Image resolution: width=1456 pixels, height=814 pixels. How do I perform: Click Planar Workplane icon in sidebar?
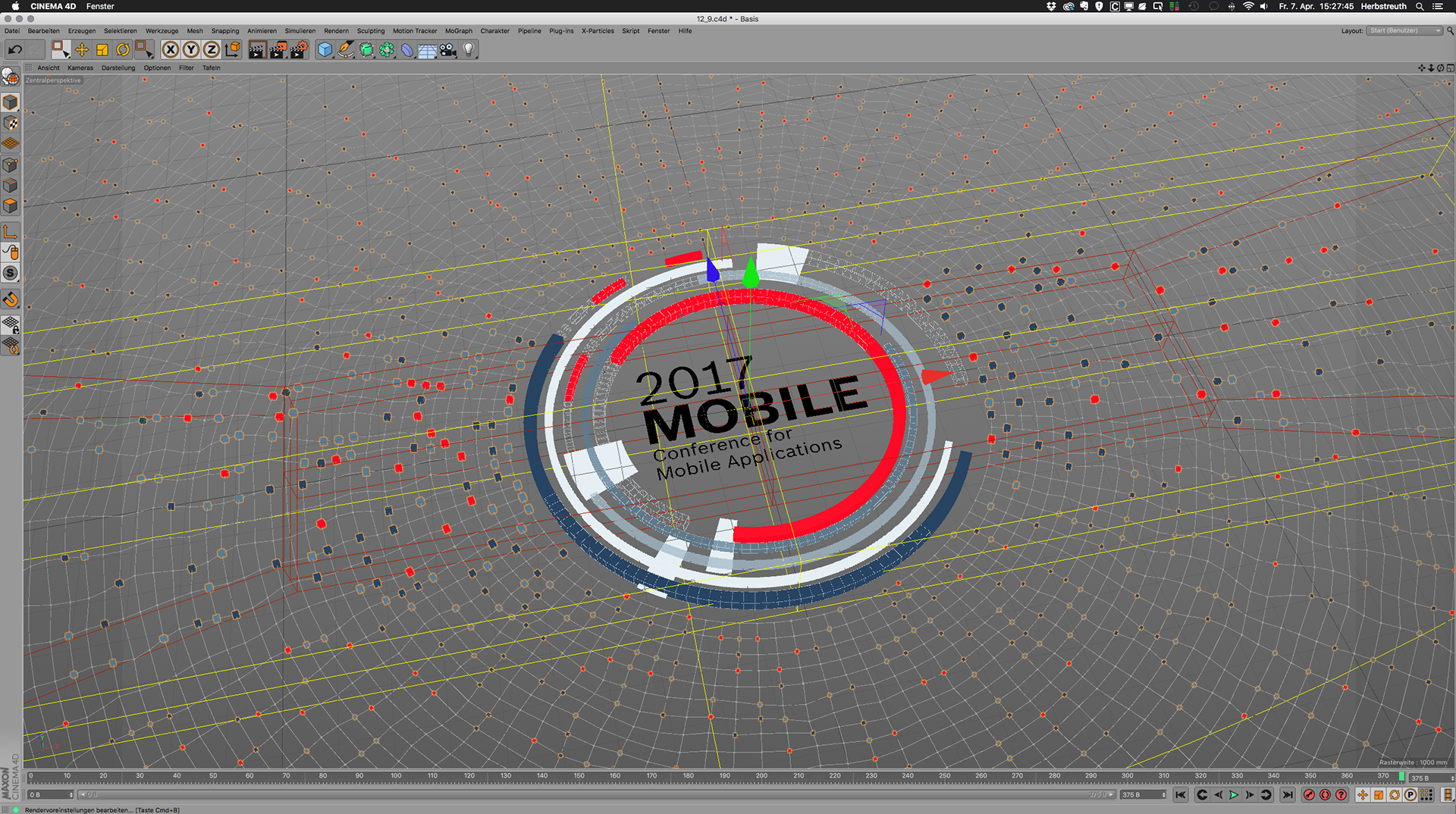(11, 346)
